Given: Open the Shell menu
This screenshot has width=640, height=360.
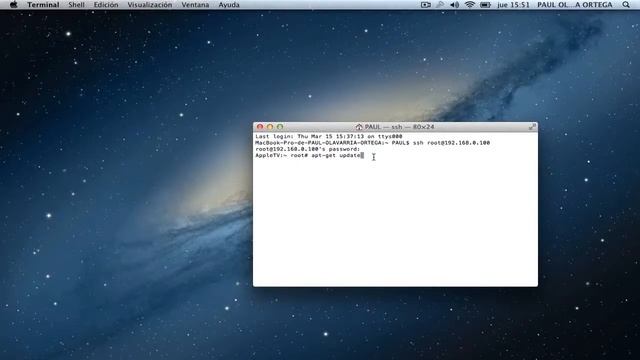Looking at the screenshot, I should [76, 5].
